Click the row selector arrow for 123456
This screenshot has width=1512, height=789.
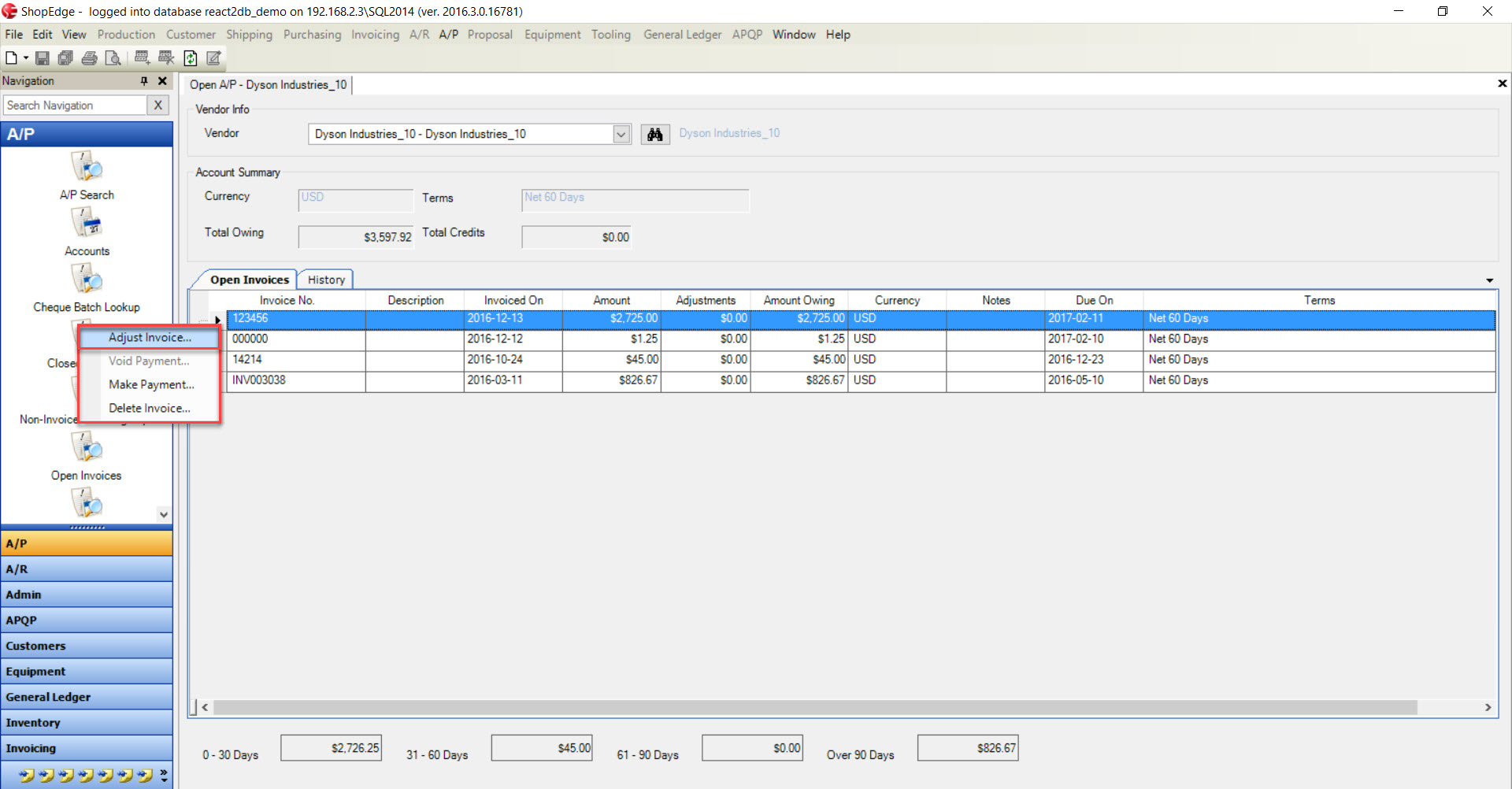pos(217,320)
